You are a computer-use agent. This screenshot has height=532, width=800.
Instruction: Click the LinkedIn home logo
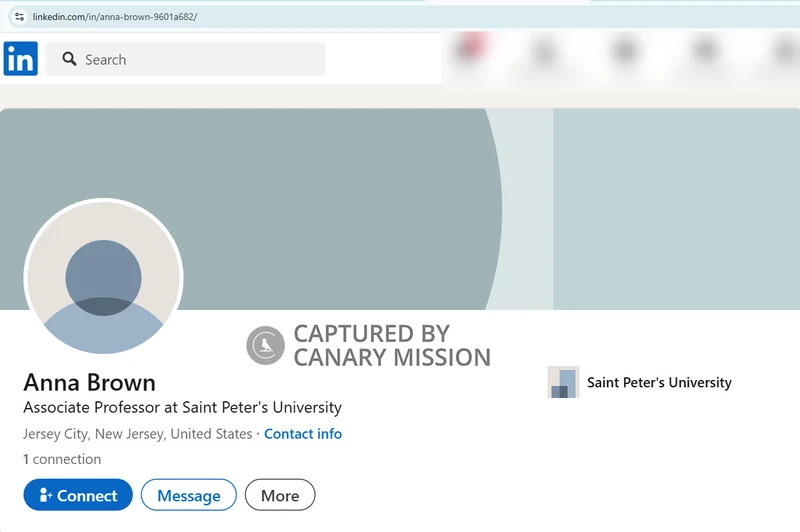21,59
